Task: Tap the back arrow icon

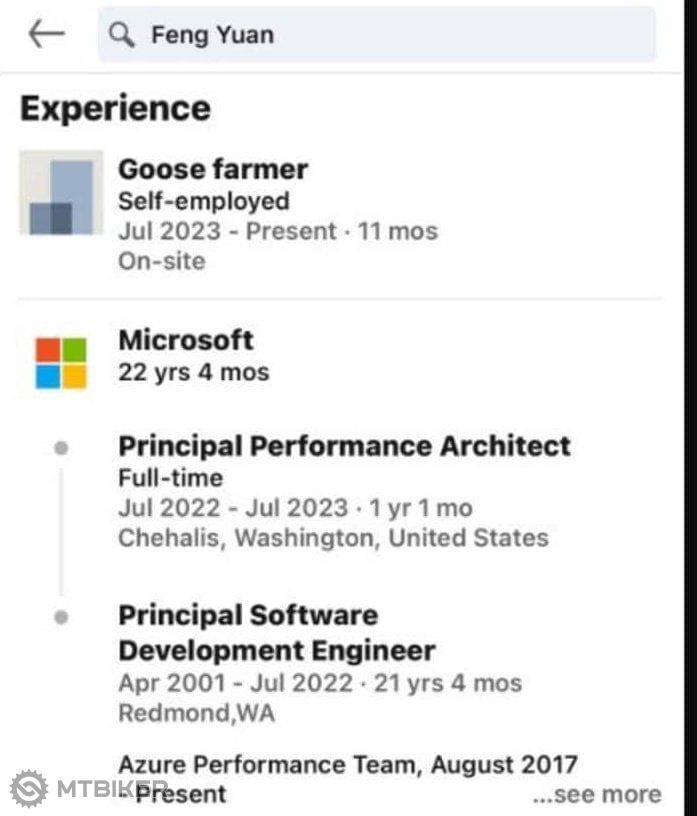Action: (46, 34)
